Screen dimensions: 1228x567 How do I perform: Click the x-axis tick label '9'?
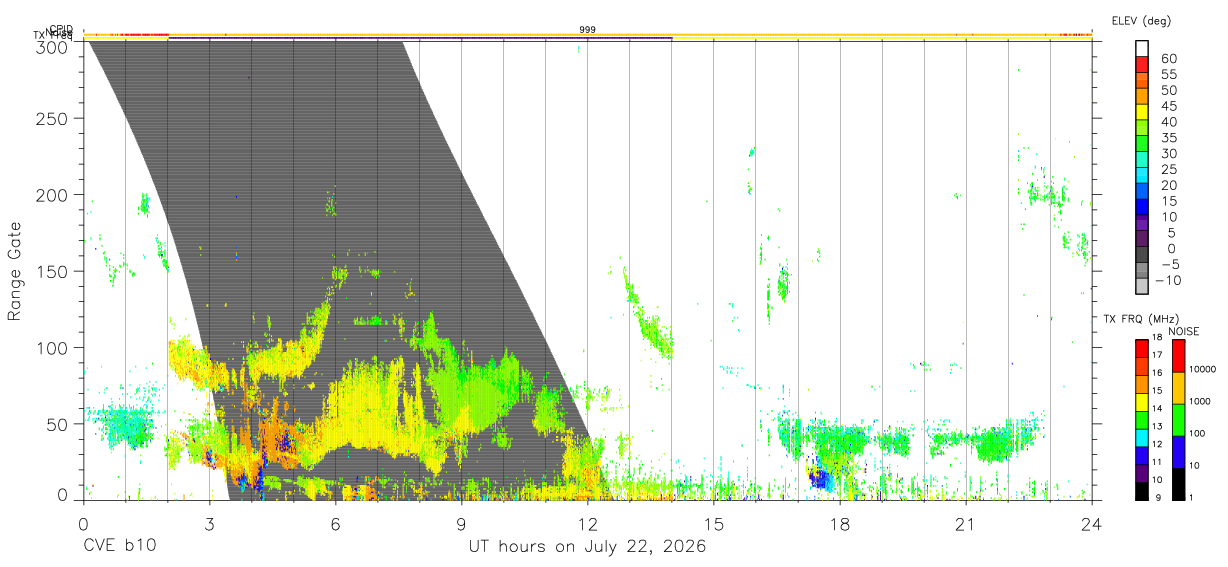click(x=461, y=524)
